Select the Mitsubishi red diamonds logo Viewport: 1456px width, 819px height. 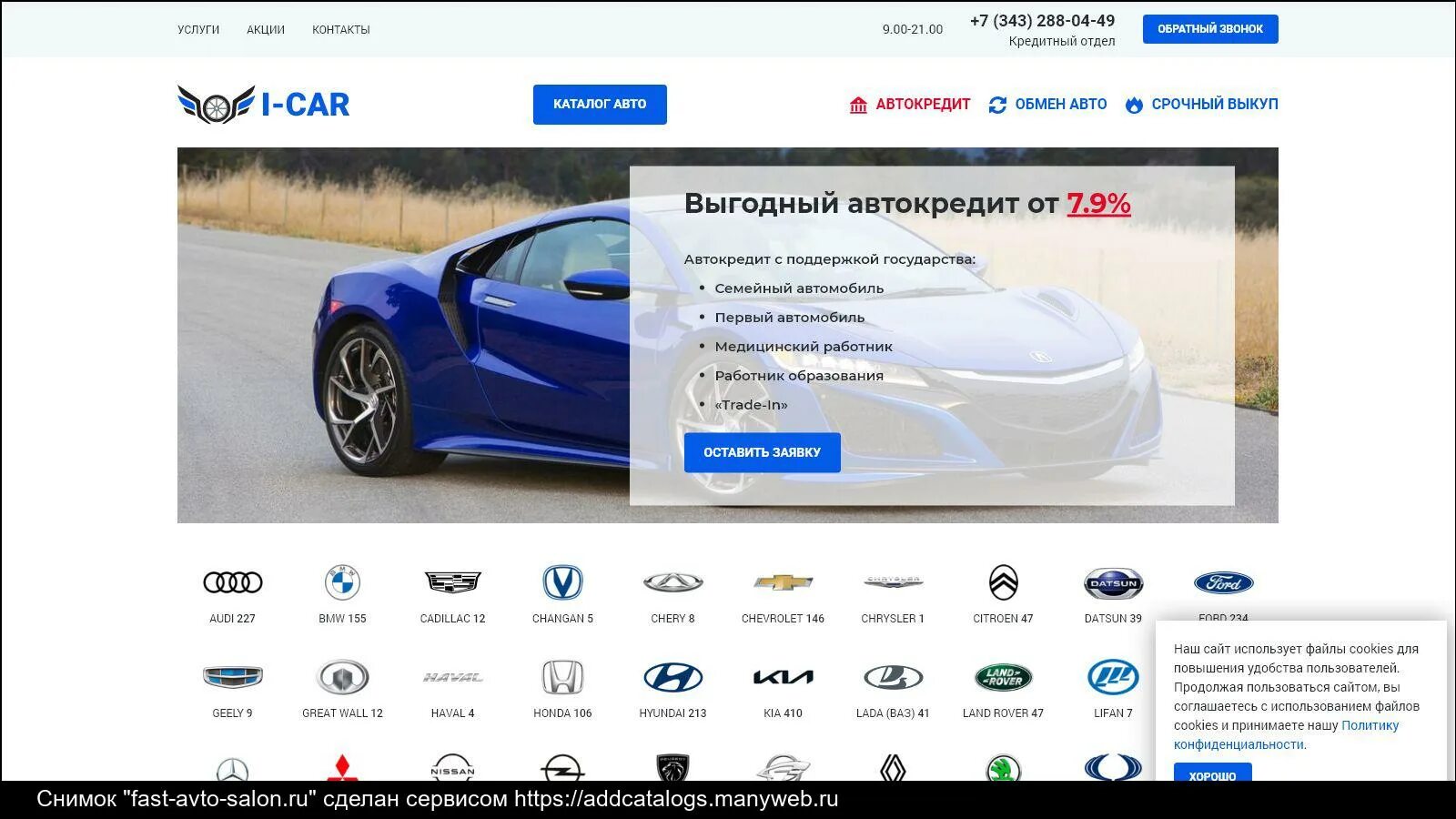point(342,767)
